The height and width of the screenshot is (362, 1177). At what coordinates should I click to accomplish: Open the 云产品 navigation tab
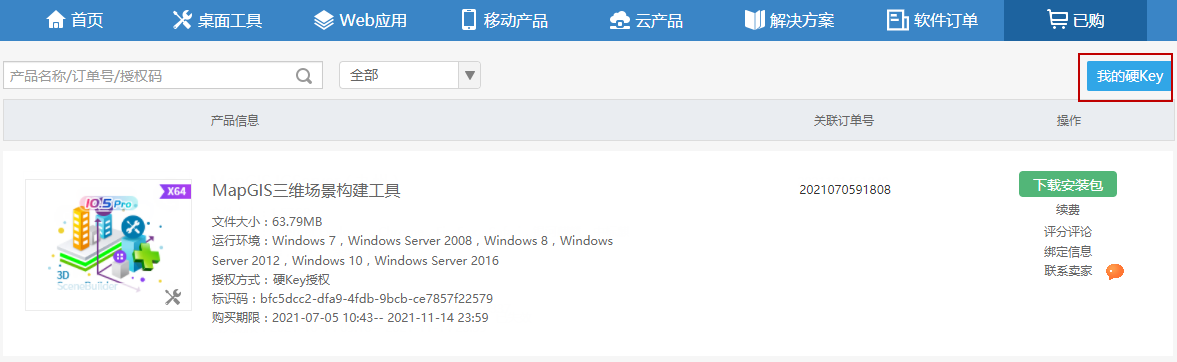pos(646,20)
